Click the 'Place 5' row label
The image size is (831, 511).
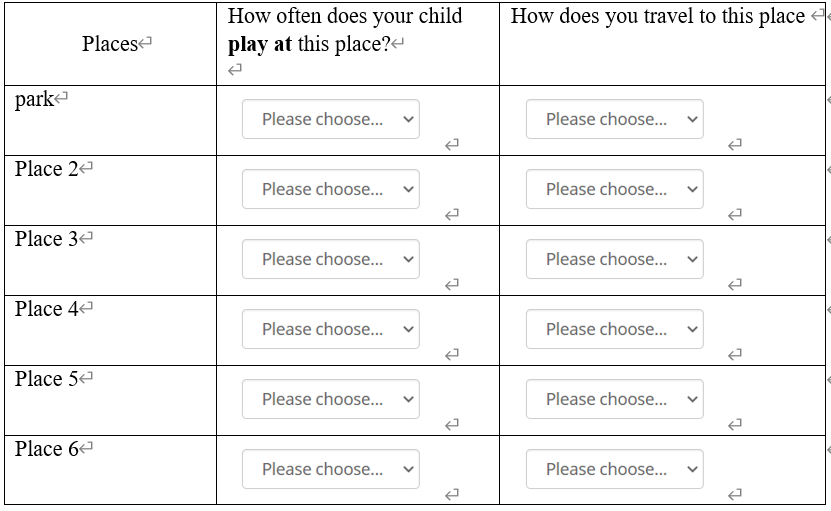tap(46, 379)
